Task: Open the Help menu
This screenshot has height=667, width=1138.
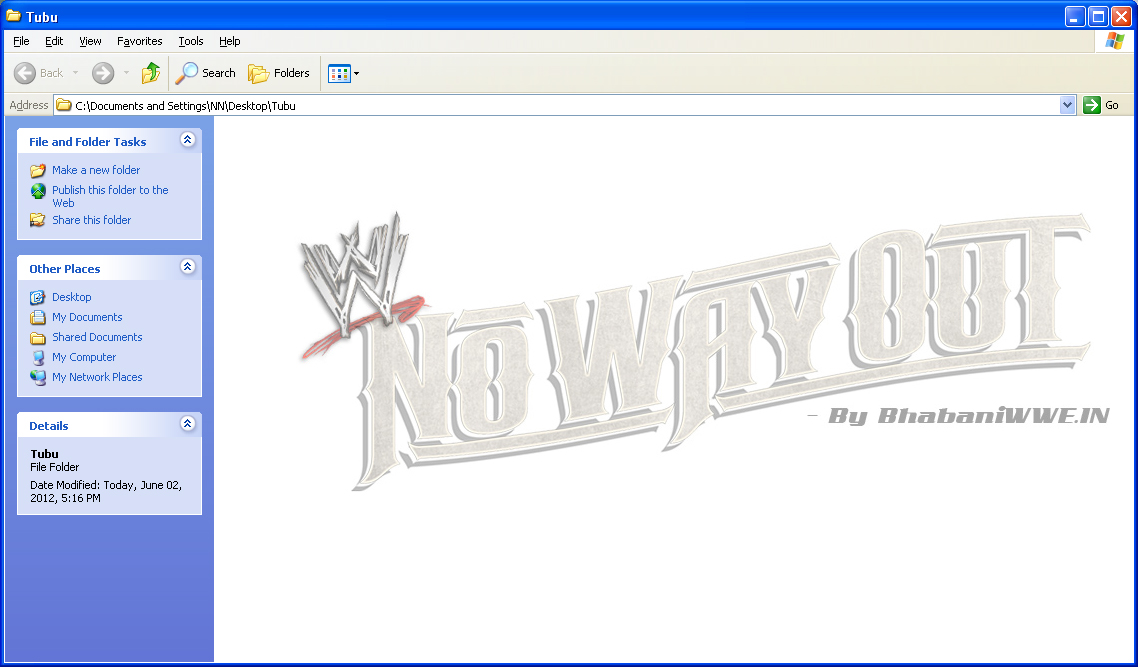Action: click(x=229, y=41)
